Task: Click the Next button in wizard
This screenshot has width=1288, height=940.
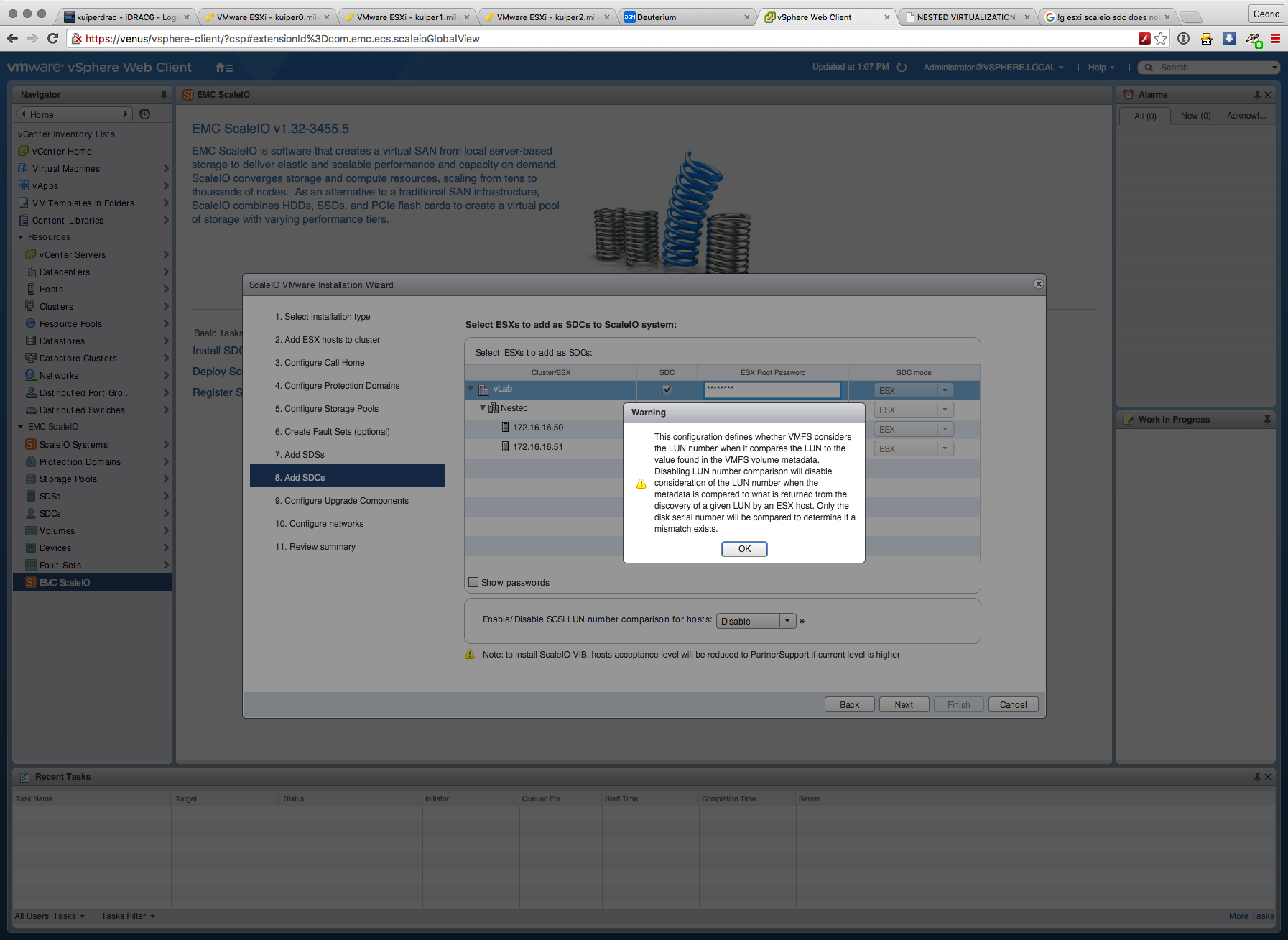Action: (x=904, y=705)
